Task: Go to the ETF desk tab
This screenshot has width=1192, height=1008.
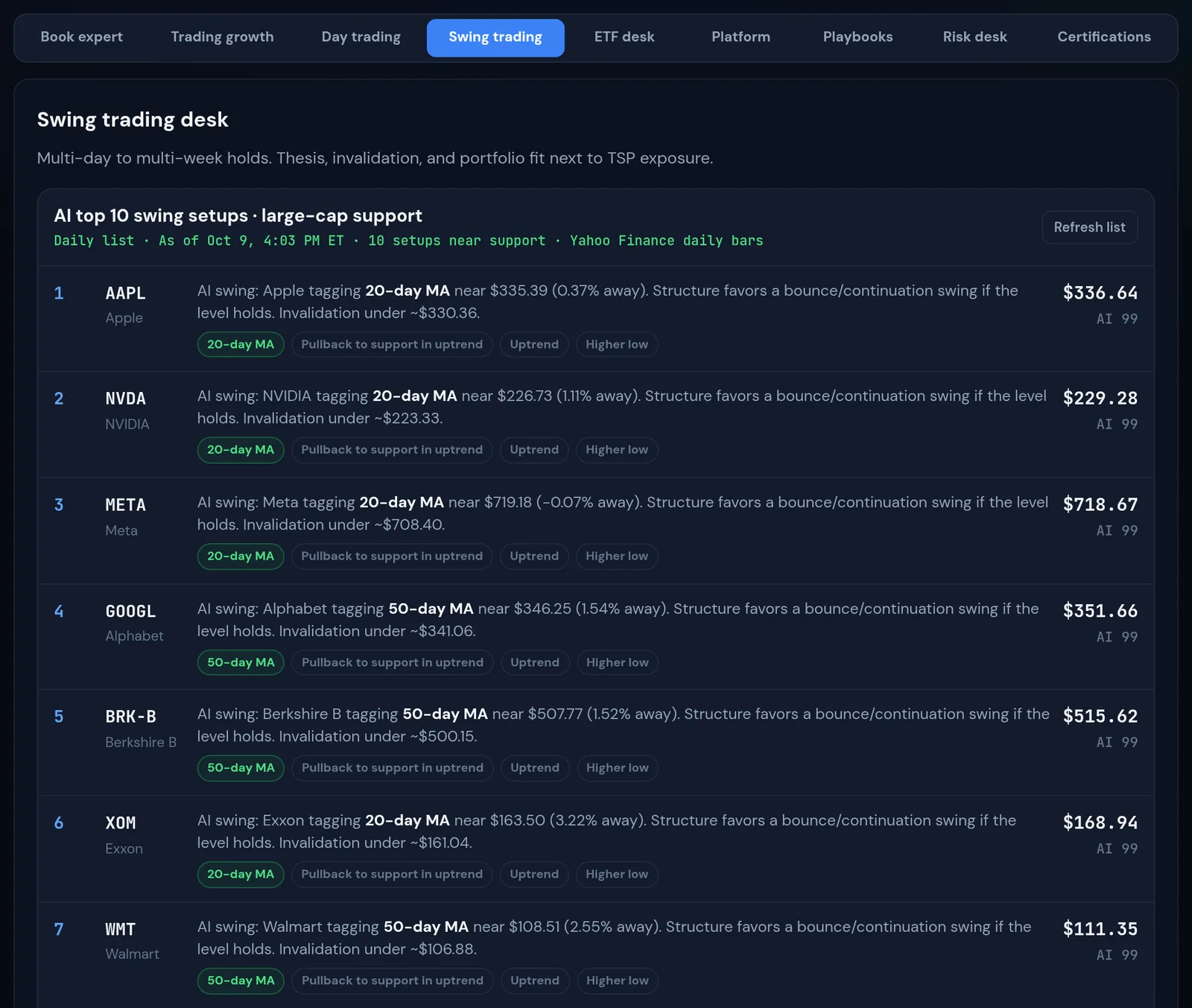Action: pos(624,37)
